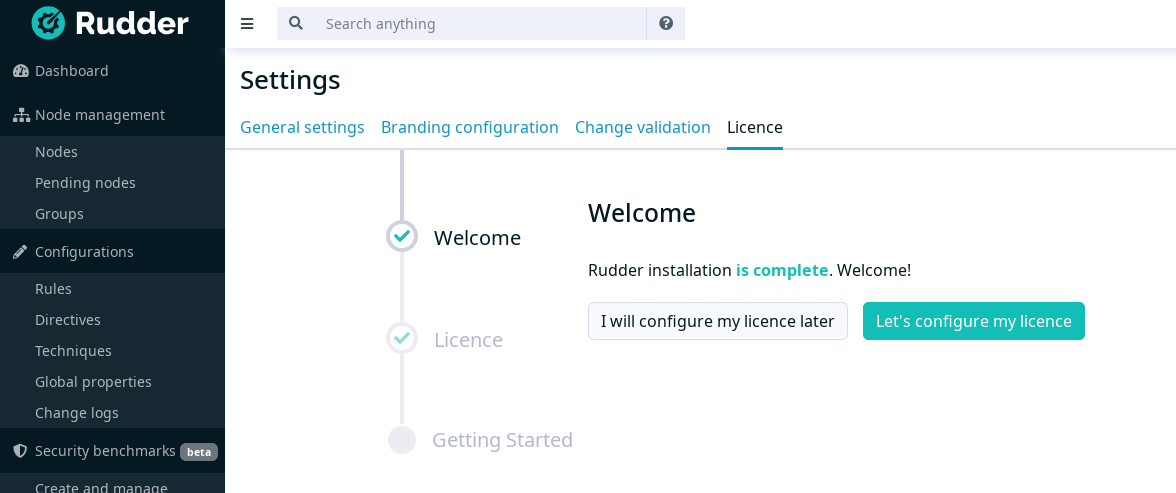Open the Branding configuration tab

coord(470,128)
